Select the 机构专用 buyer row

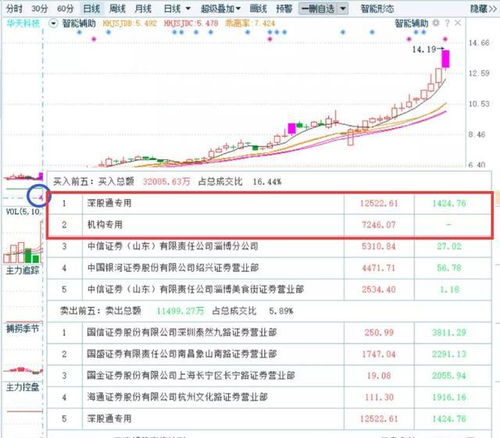point(269,225)
